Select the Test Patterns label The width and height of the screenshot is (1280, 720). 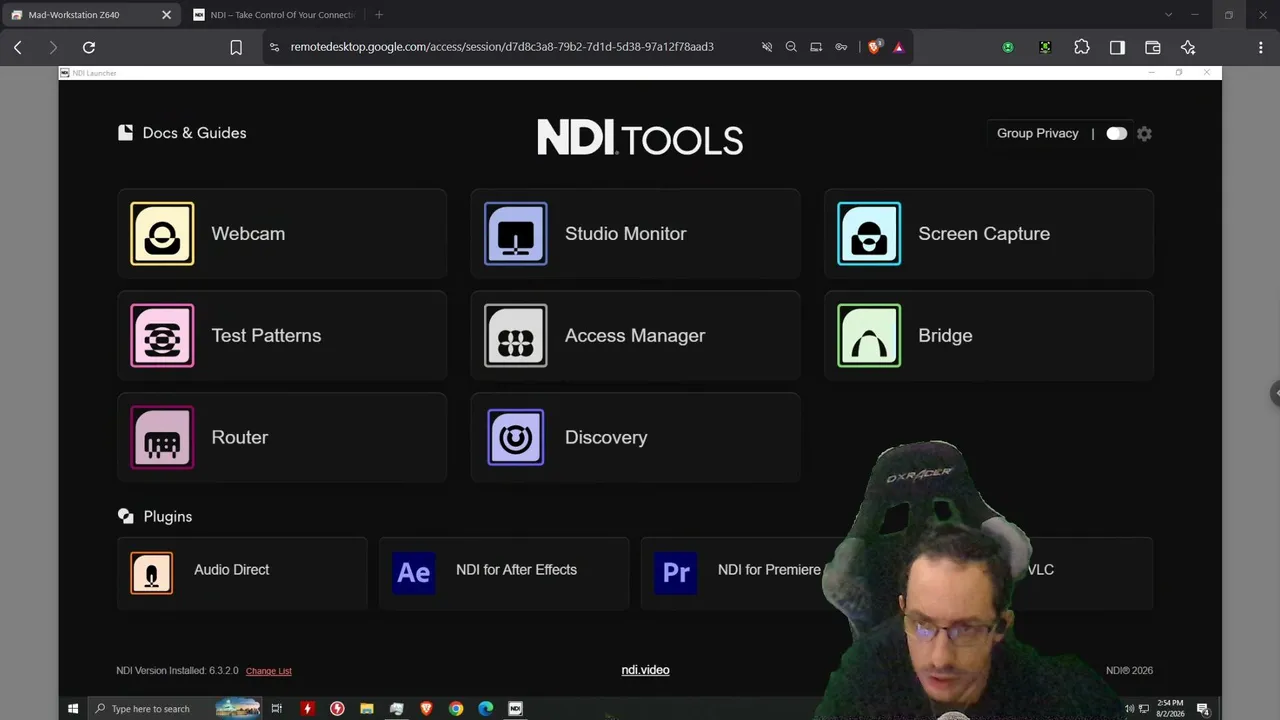click(266, 336)
